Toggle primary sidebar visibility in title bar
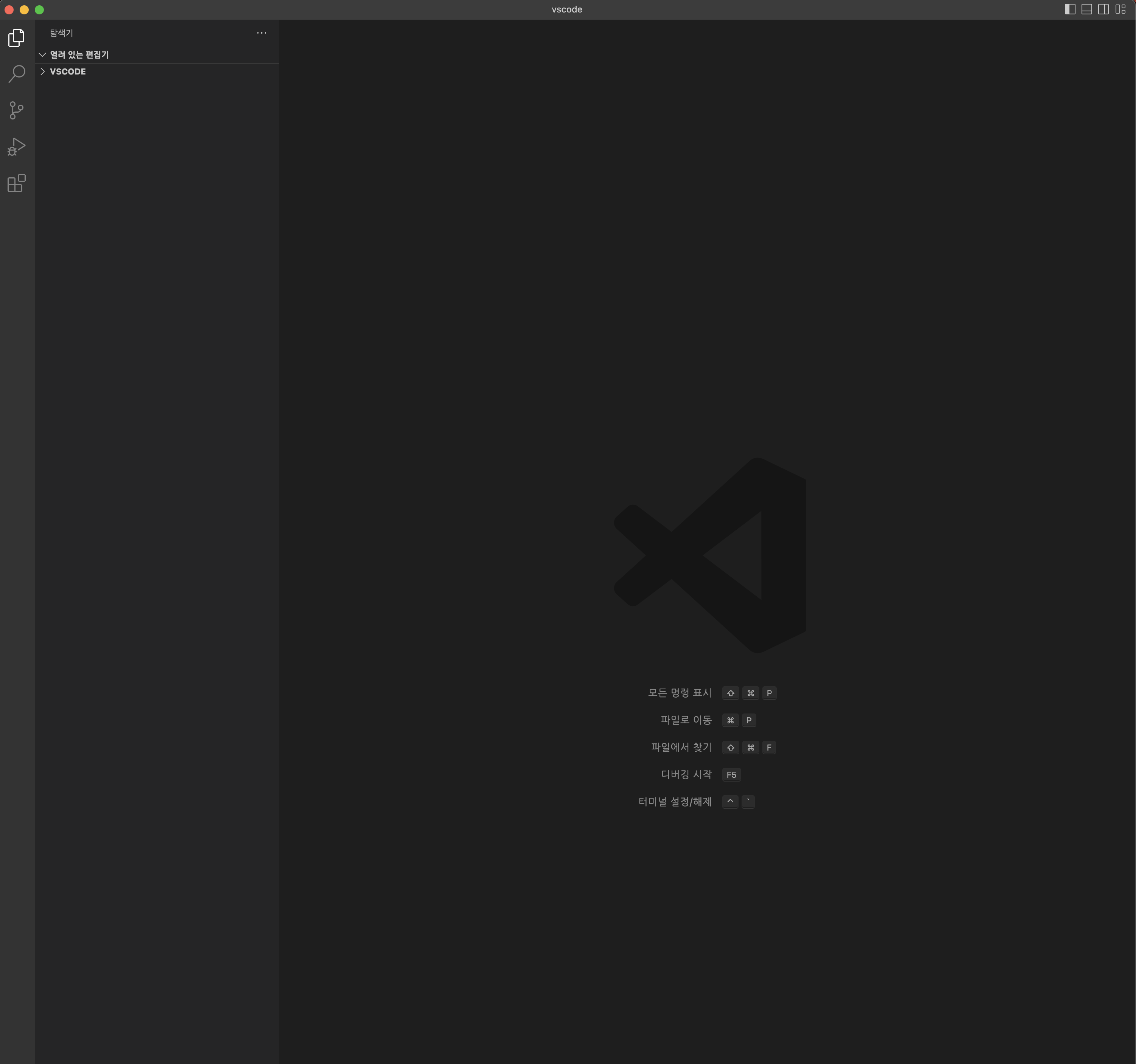This screenshot has height=1064, width=1136. pyautogui.click(x=1070, y=9)
